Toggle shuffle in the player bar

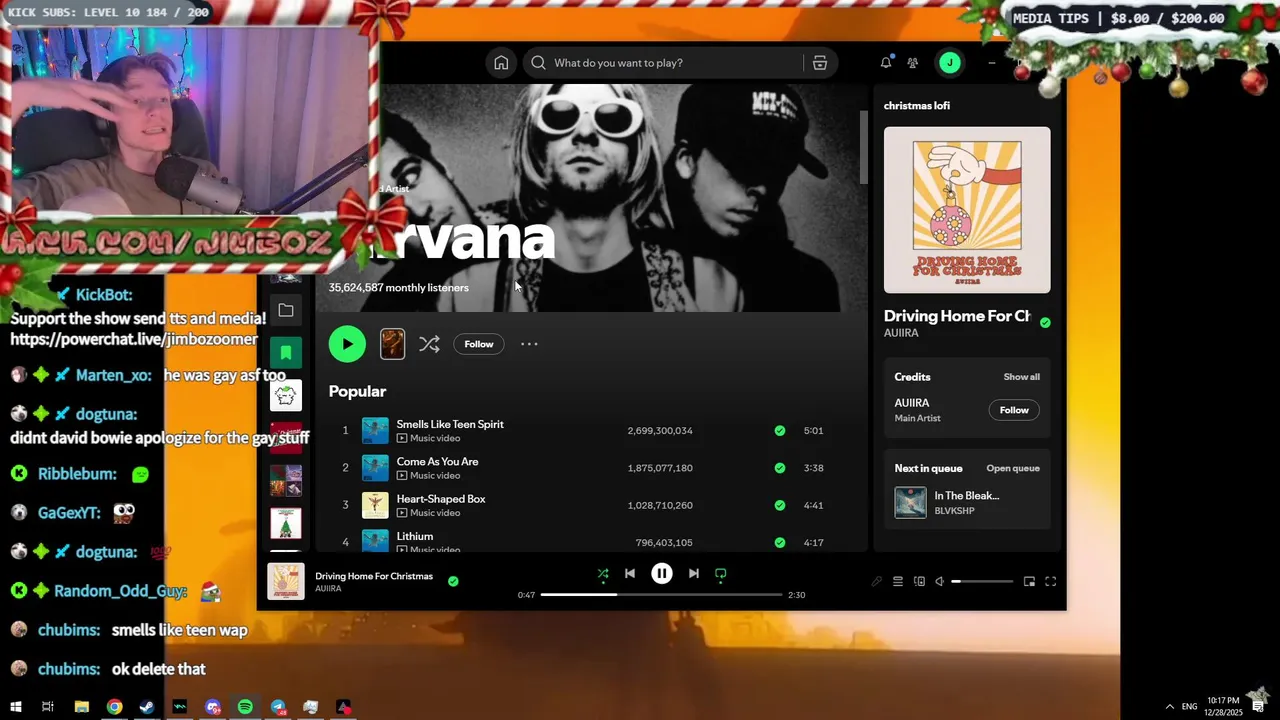(603, 574)
